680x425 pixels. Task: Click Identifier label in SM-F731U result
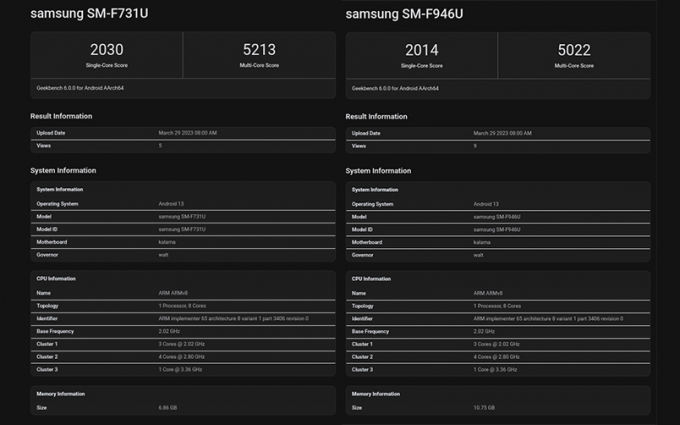click(47, 318)
